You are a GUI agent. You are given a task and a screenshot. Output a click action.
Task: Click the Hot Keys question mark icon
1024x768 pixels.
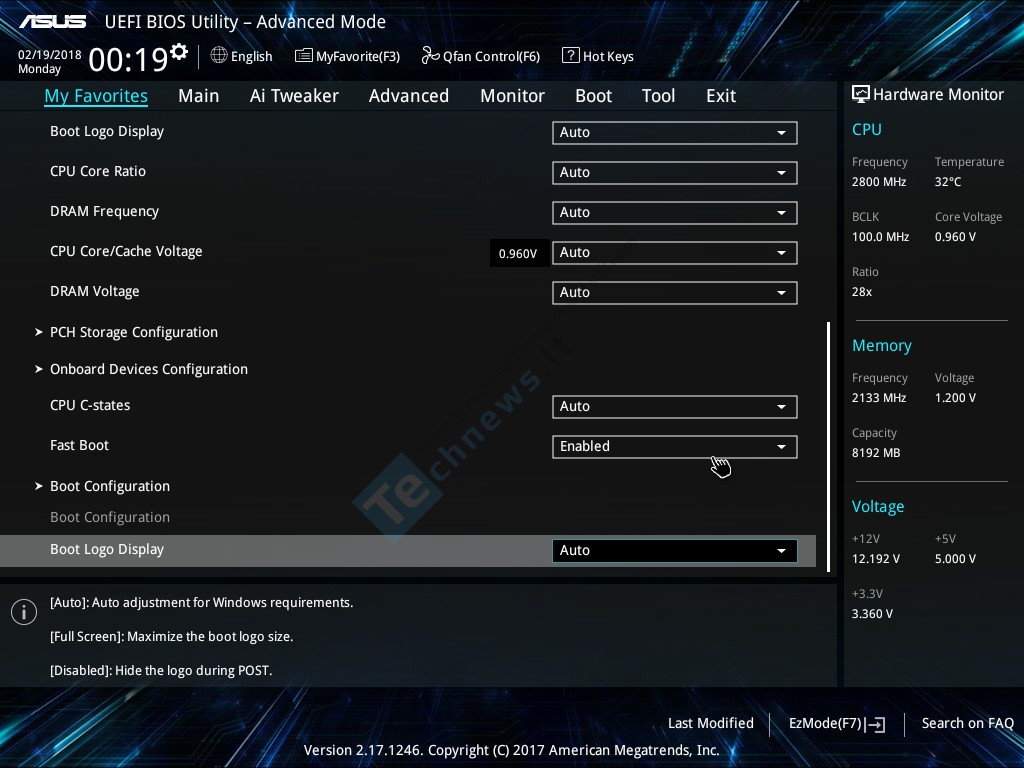(x=570, y=56)
